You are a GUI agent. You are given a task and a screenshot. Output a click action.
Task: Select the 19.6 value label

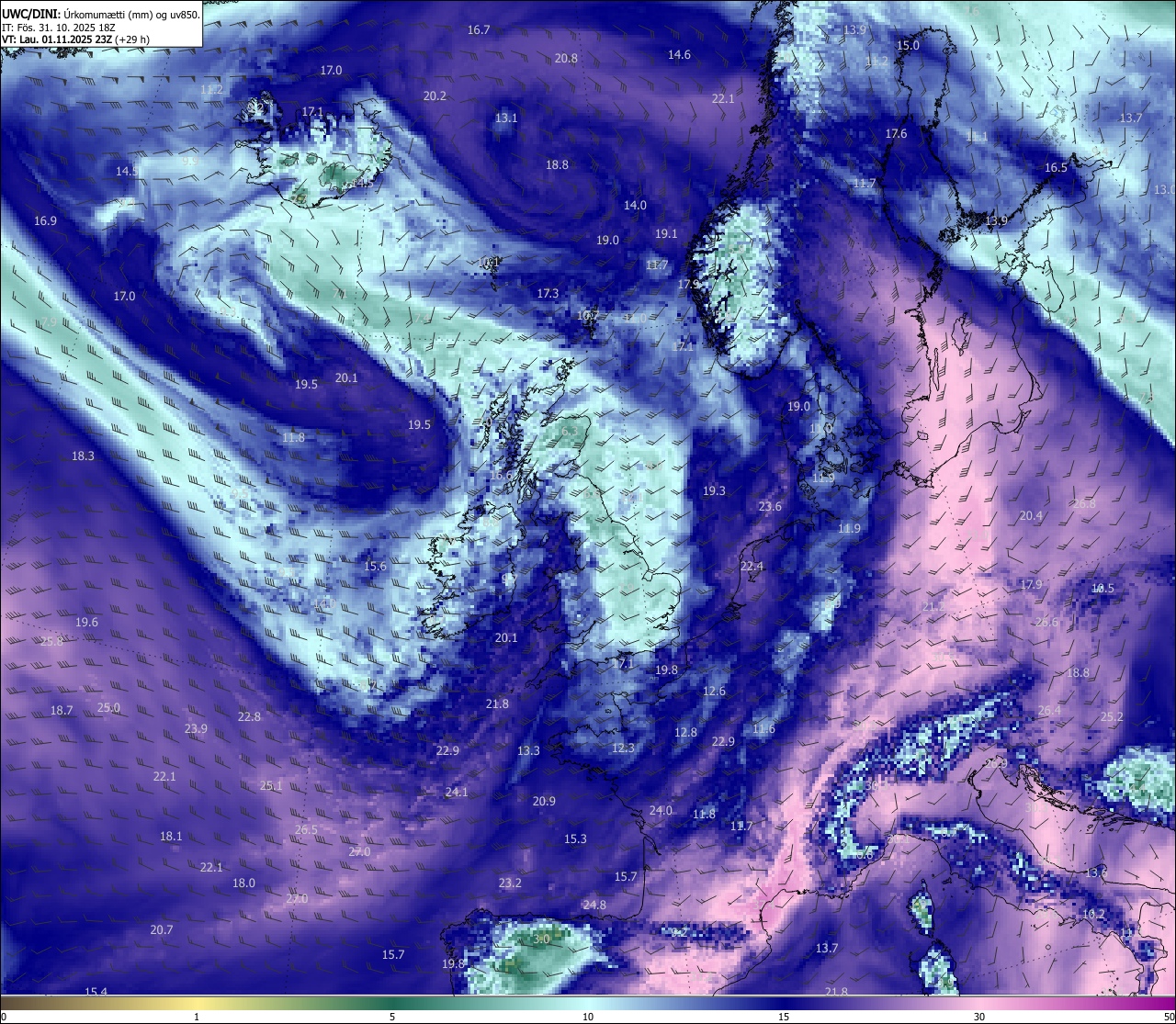[x=86, y=622]
